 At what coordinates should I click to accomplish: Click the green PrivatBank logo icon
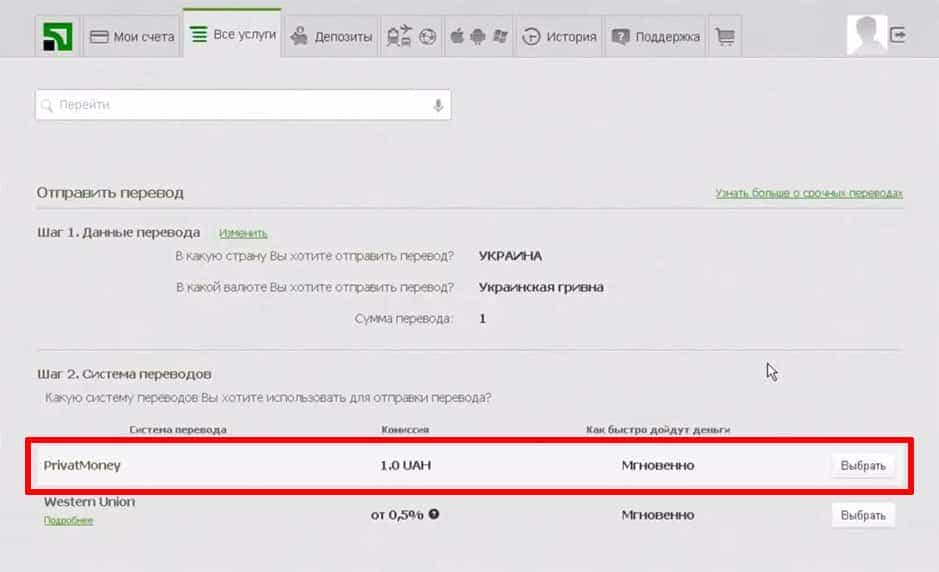[59, 36]
